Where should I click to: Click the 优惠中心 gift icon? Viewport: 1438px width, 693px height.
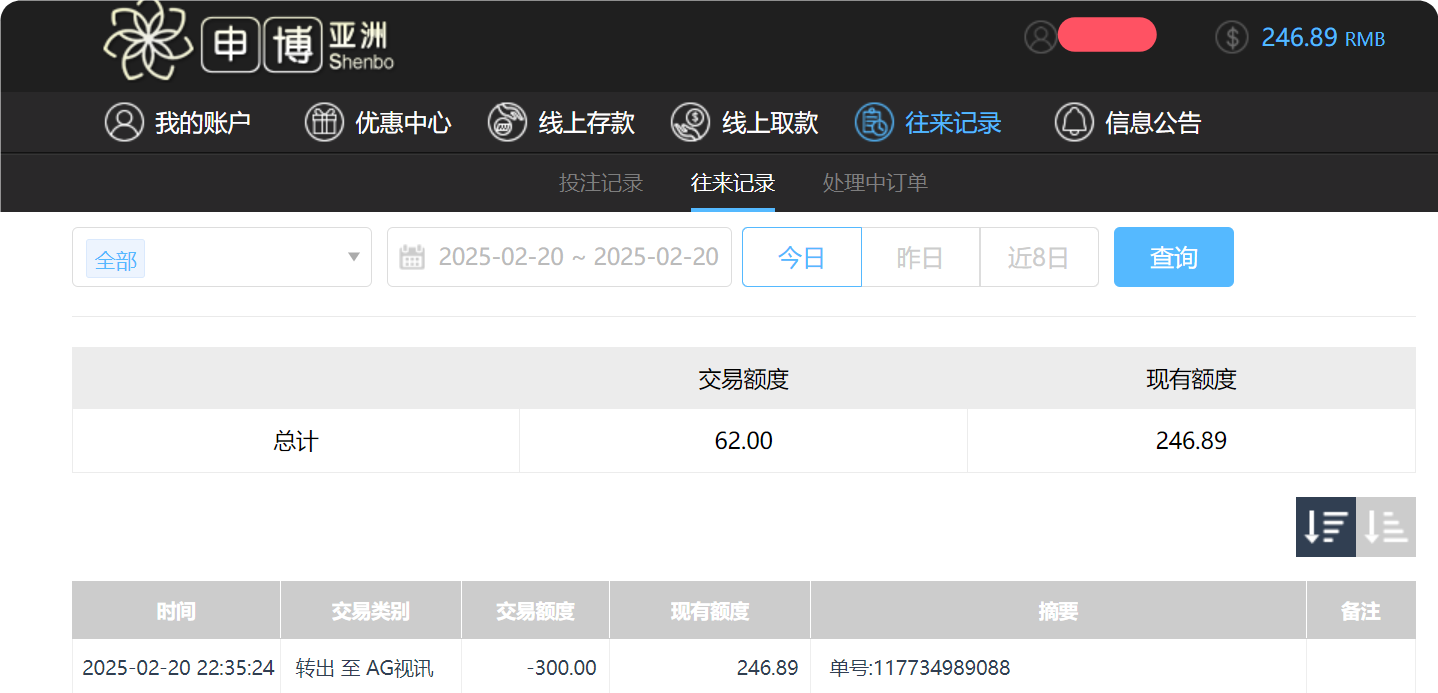click(x=324, y=122)
